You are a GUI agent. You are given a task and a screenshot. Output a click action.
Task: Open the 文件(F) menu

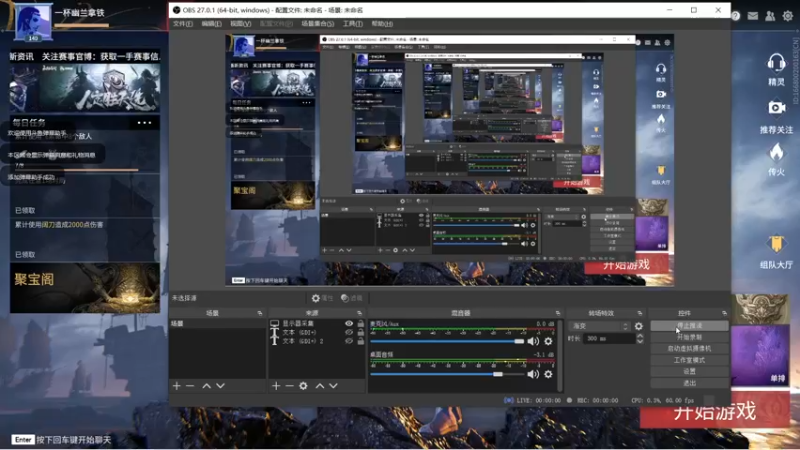(183, 24)
